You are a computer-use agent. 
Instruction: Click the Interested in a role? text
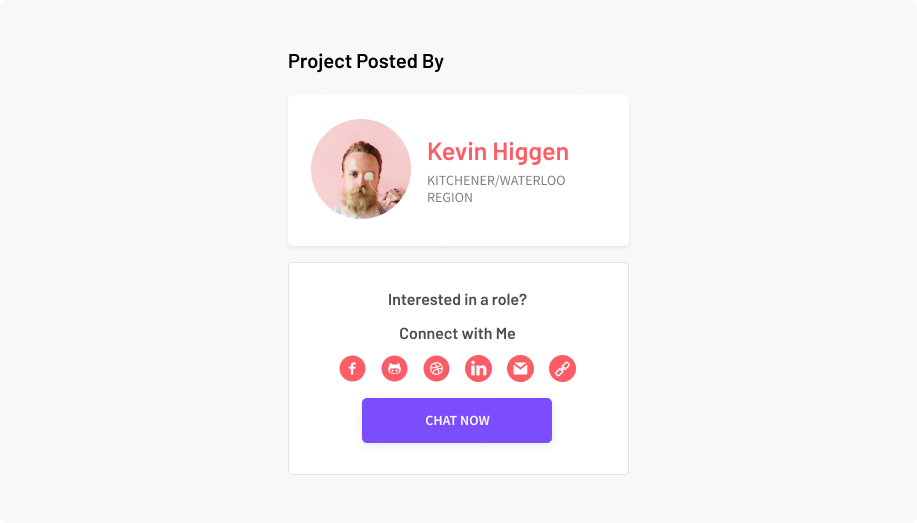coord(457,300)
